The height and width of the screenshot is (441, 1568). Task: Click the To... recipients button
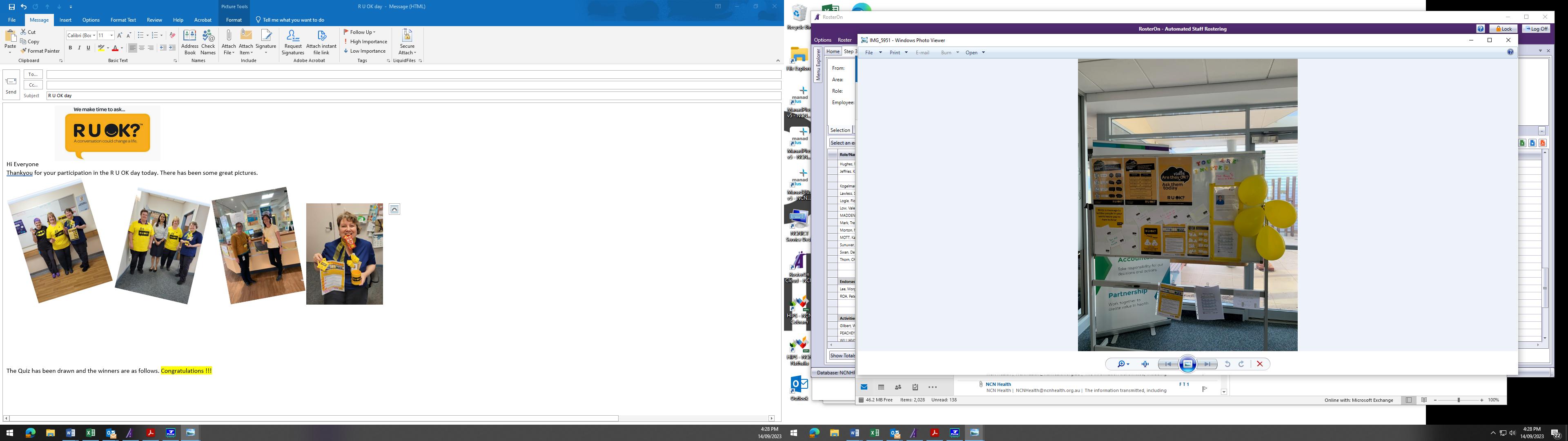(x=33, y=74)
